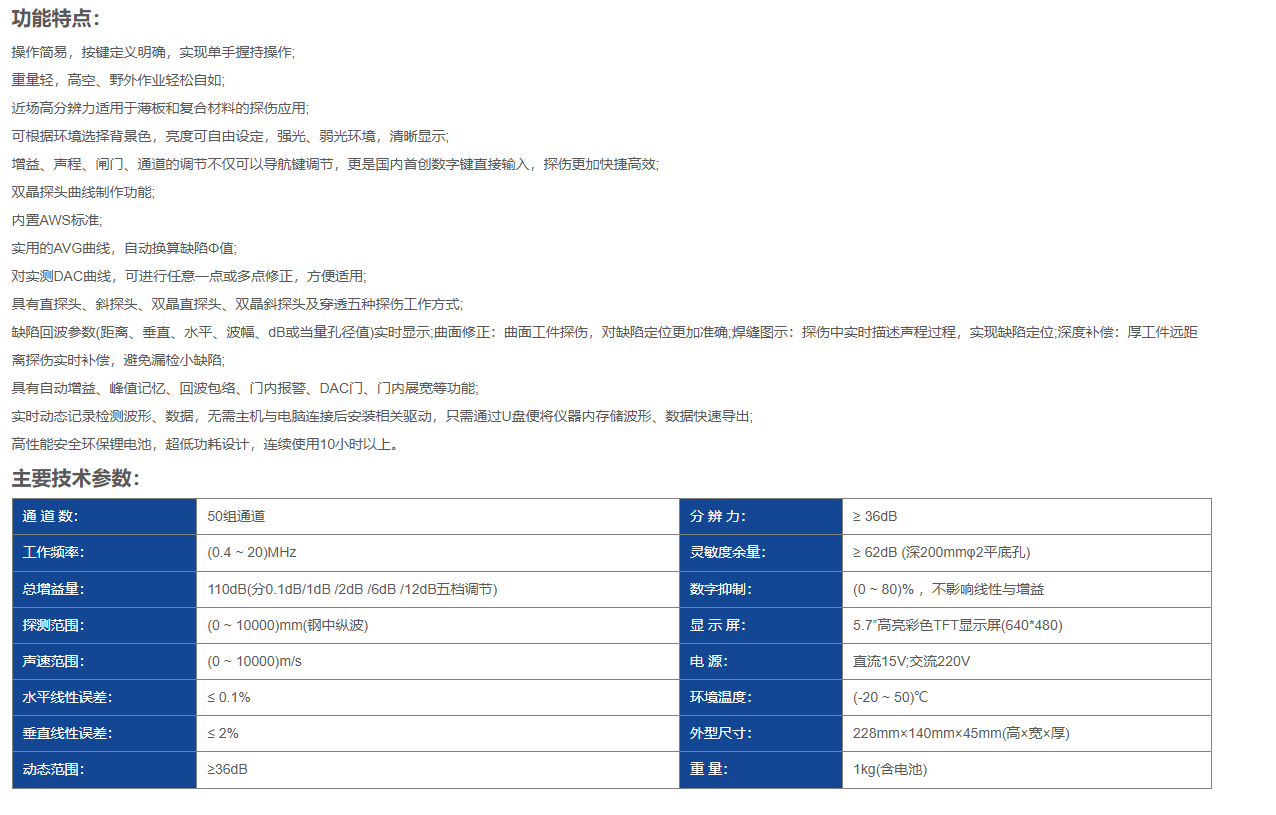Select the 总增益量 label cell
The height and width of the screenshot is (815, 1276).
point(104,589)
